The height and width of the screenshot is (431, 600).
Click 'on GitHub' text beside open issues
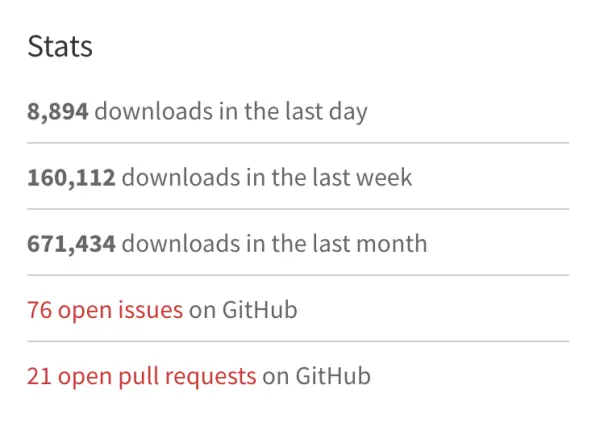point(243,310)
